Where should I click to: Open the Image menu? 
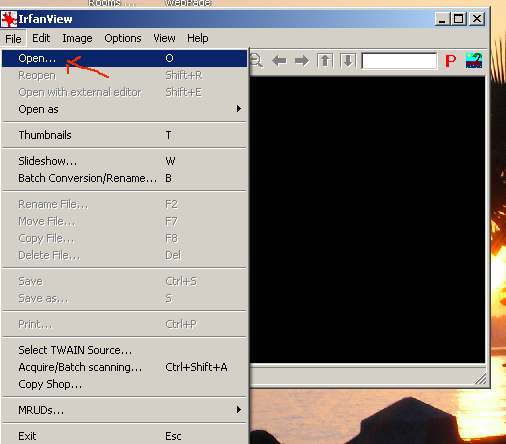tap(77, 38)
